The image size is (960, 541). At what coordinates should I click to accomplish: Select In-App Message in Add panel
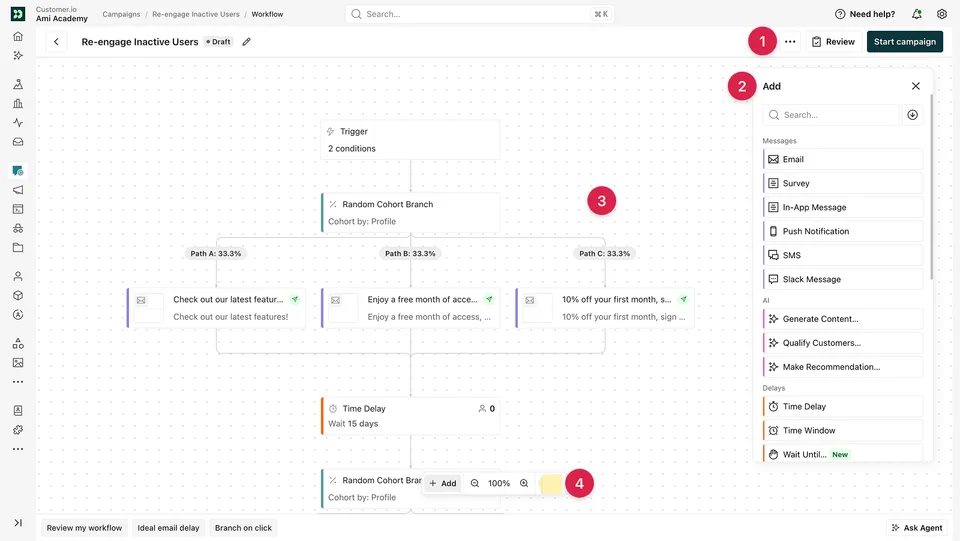pos(842,207)
